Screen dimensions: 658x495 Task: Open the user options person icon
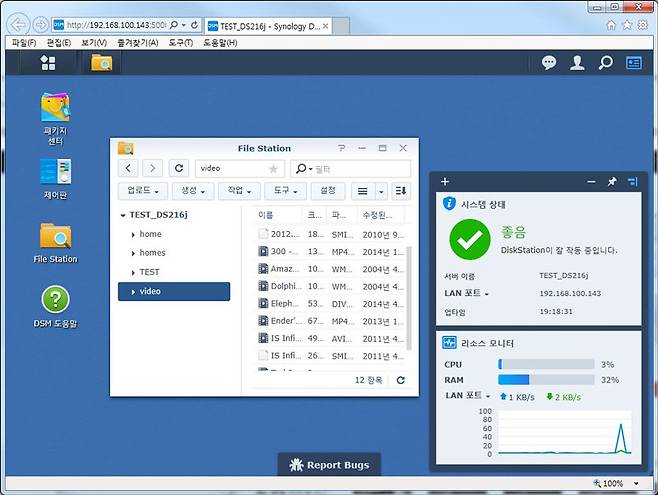(577, 63)
